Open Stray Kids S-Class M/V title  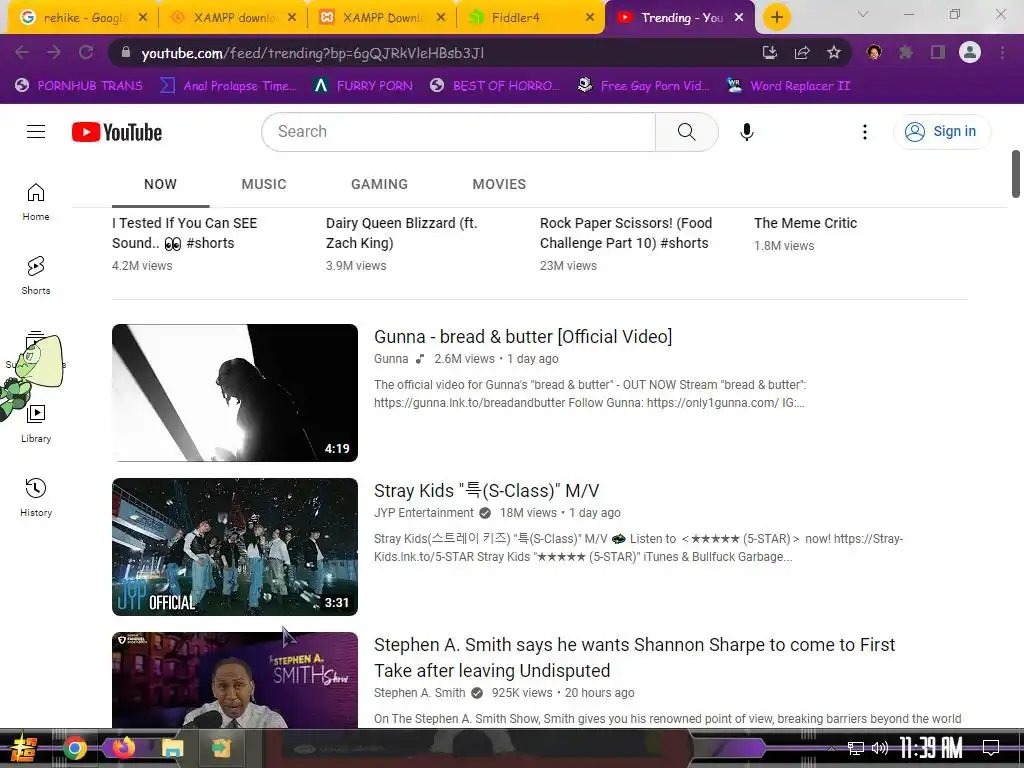click(487, 491)
